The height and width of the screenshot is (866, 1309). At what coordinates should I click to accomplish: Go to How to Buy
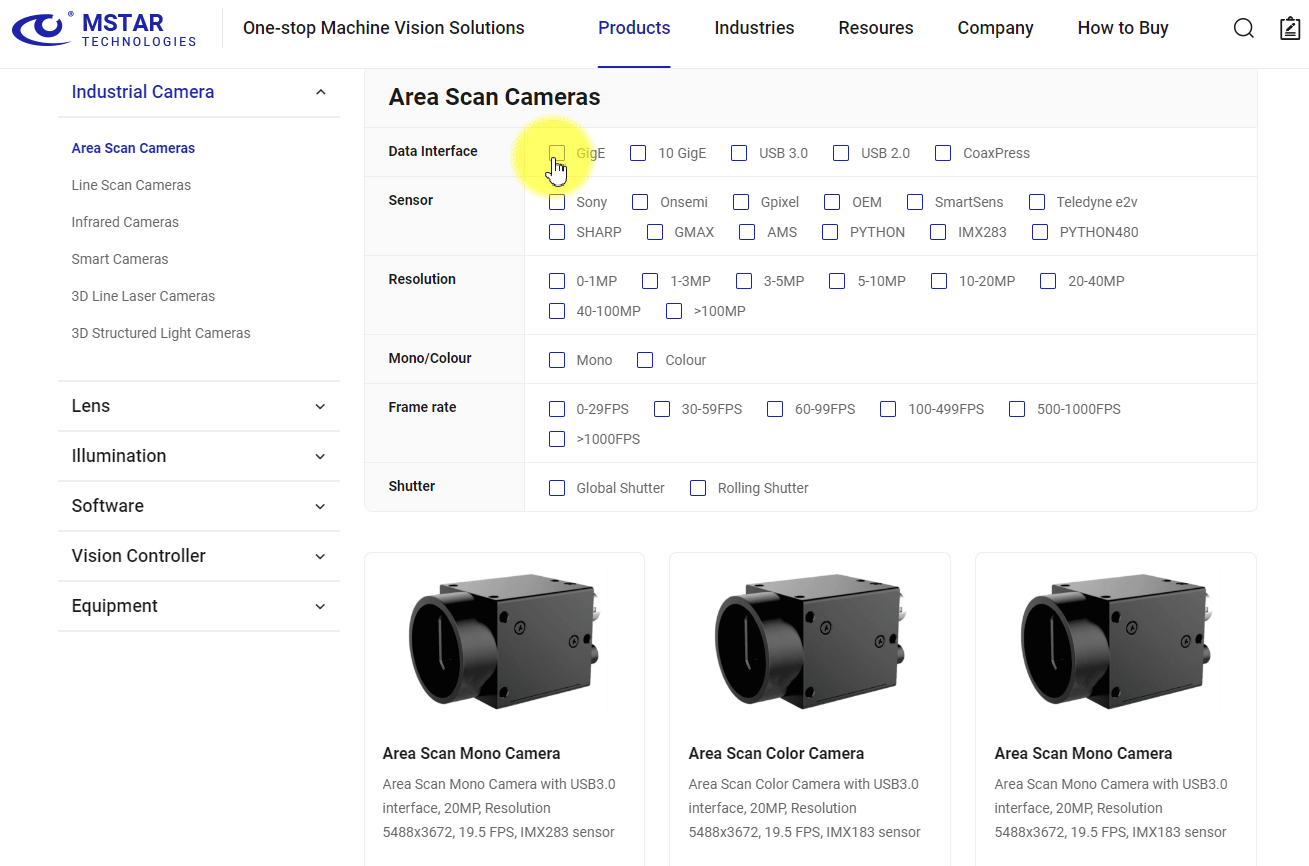point(1122,28)
